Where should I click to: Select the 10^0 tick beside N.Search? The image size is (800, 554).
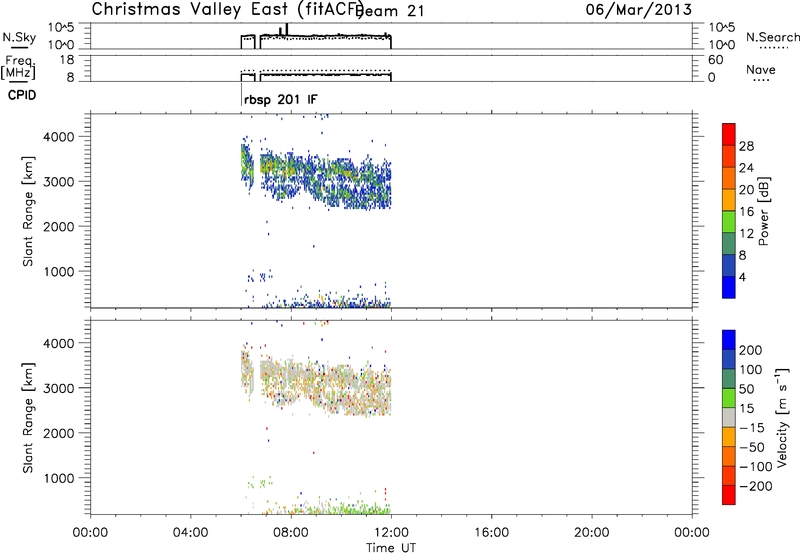point(721,45)
